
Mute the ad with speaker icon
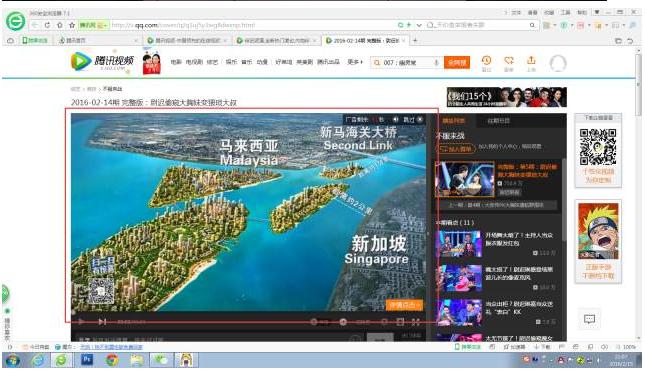(x=395, y=119)
